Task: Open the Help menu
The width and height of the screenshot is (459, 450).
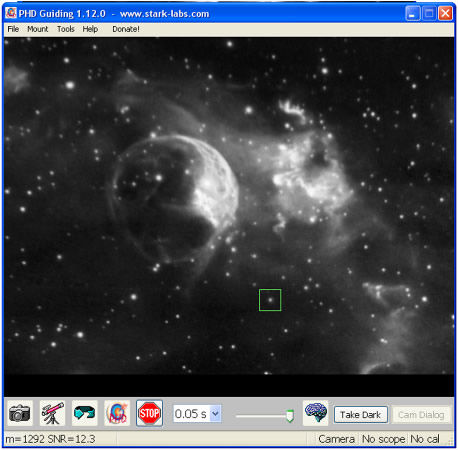Action: click(90, 29)
